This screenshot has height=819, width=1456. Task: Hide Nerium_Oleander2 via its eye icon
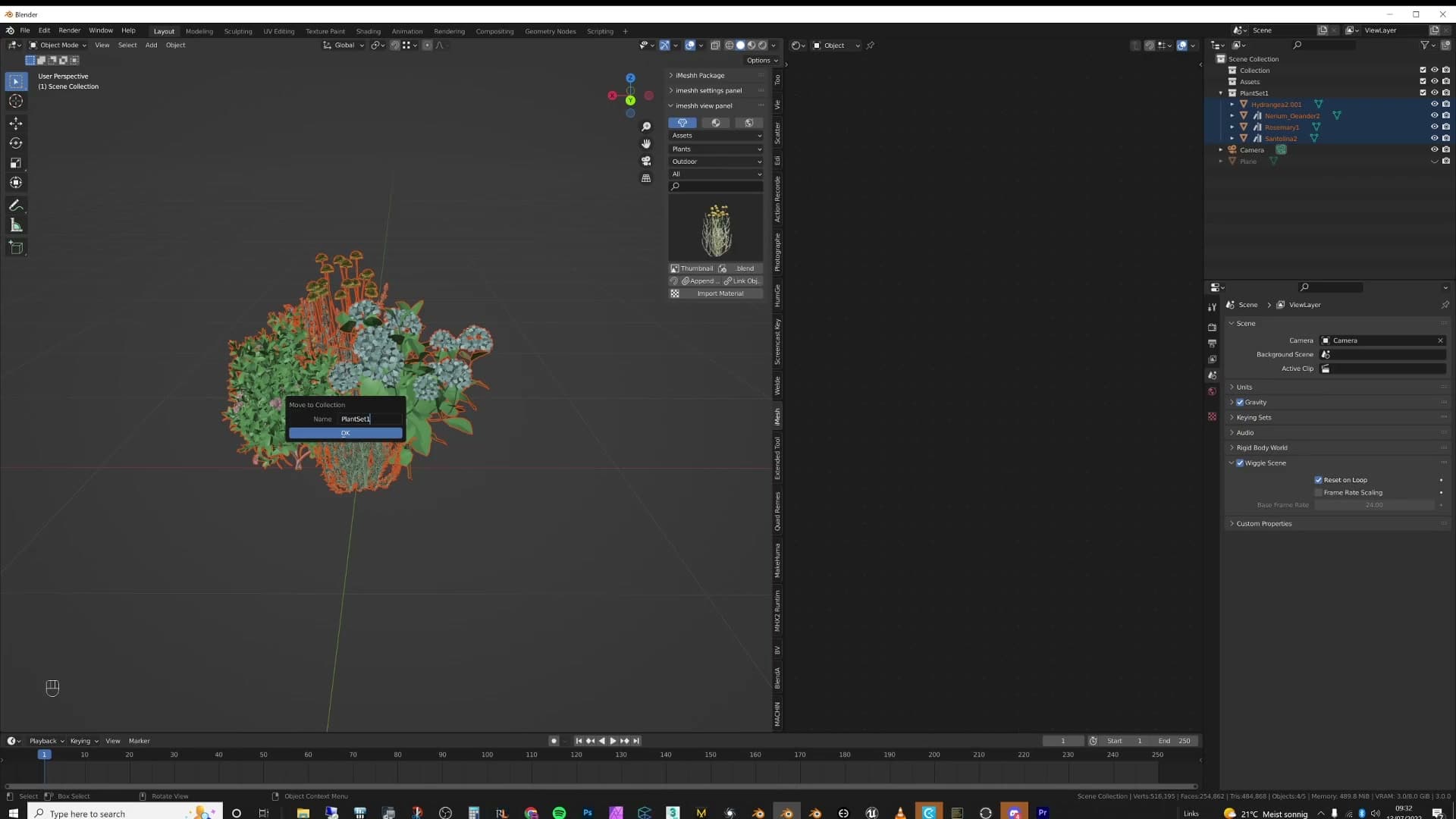1434,116
